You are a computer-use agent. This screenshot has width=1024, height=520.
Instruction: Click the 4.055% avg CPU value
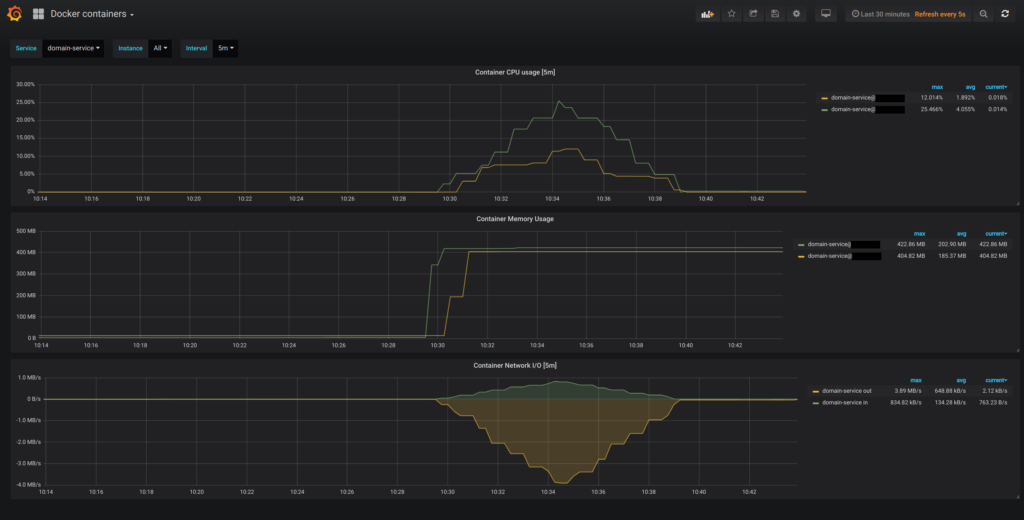point(967,110)
